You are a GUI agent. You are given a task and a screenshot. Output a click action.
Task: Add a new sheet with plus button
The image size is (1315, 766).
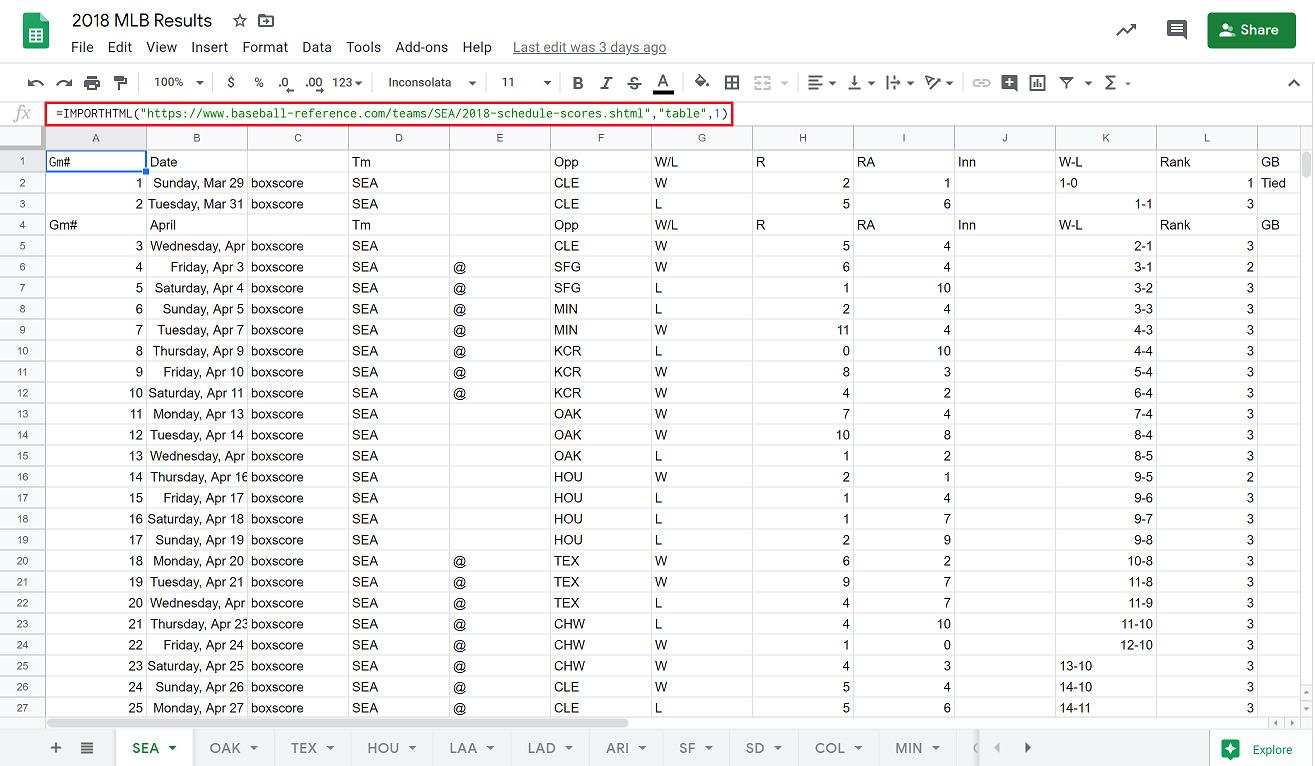56,748
